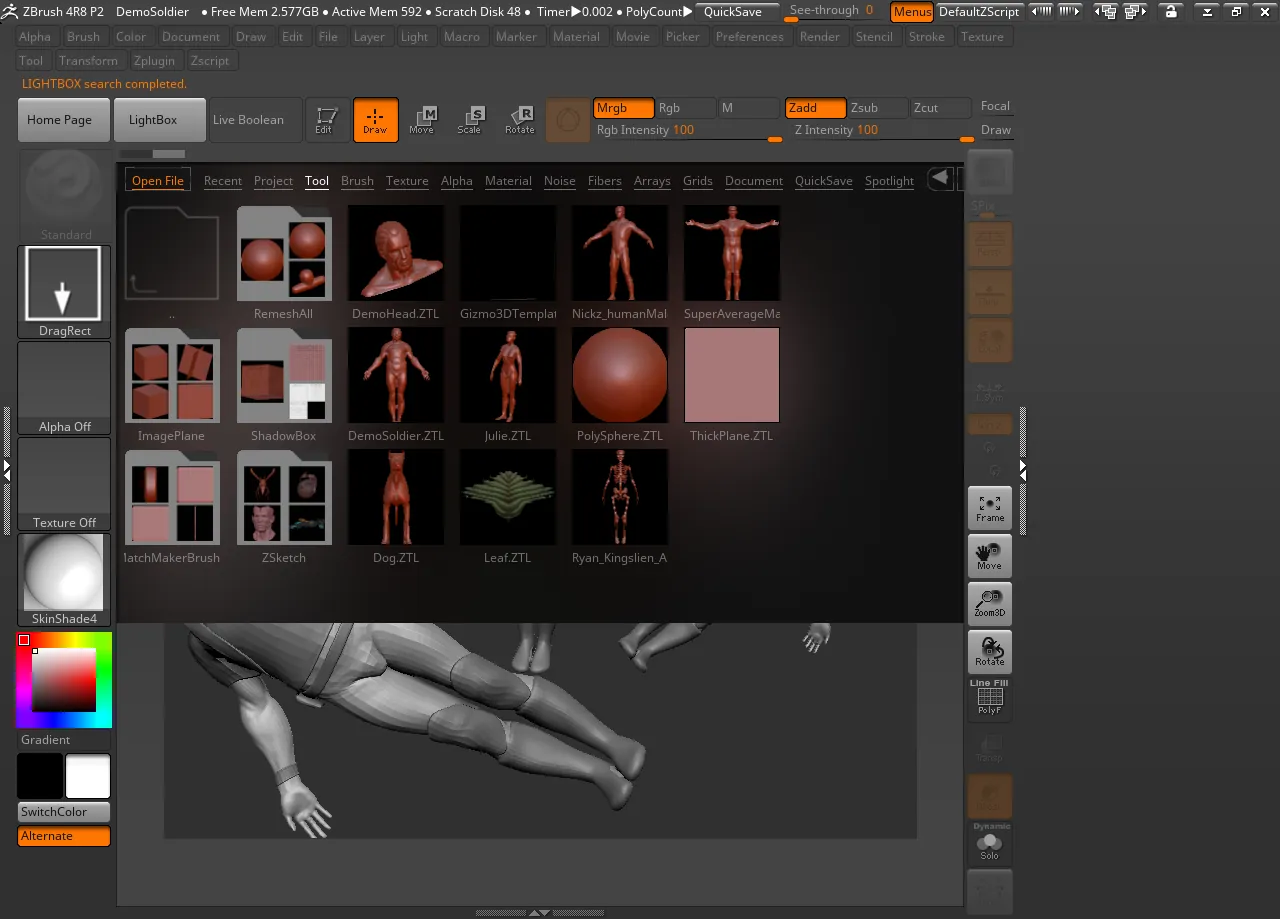1280x919 pixels.
Task: Open the Alpha menu
Action: [35, 37]
